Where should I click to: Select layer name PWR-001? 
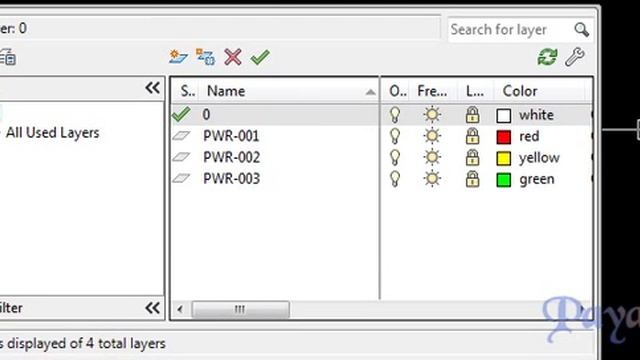(231, 136)
